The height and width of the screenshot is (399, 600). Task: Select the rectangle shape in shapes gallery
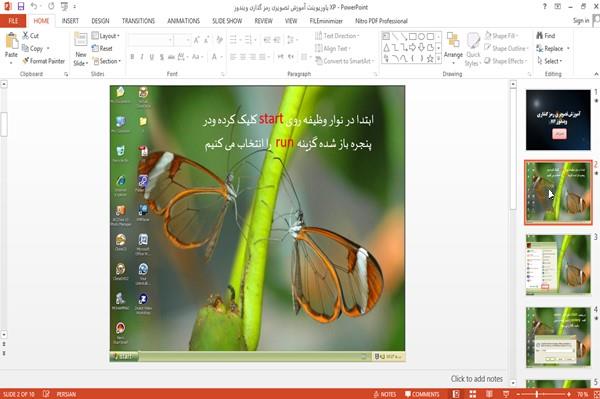(412, 37)
